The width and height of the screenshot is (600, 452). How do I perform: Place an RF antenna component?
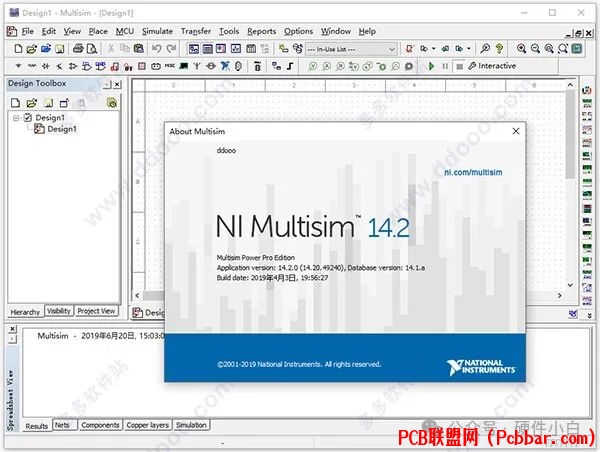tap(197, 66)
